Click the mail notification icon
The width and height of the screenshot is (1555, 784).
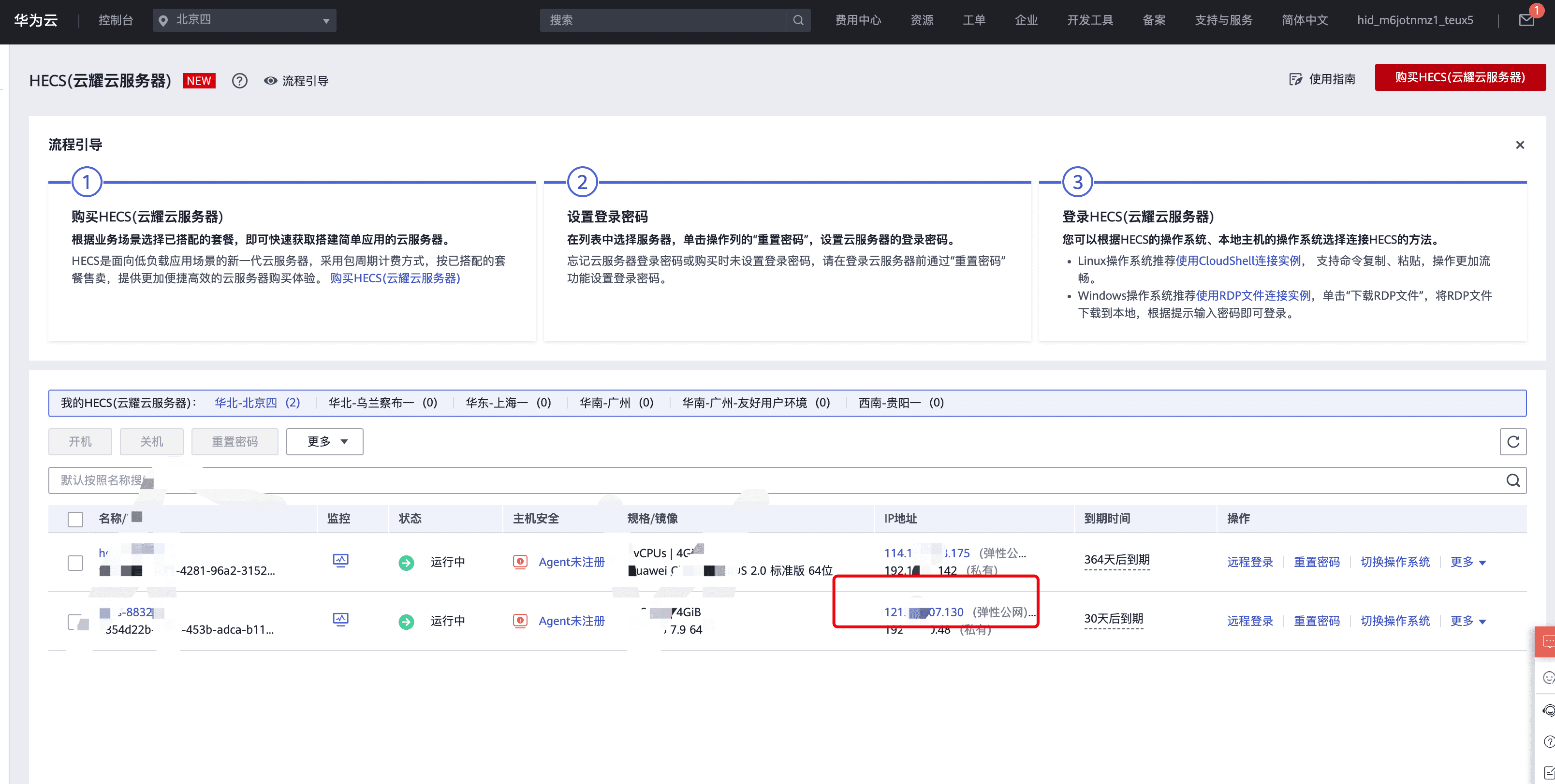point(1526,20)
